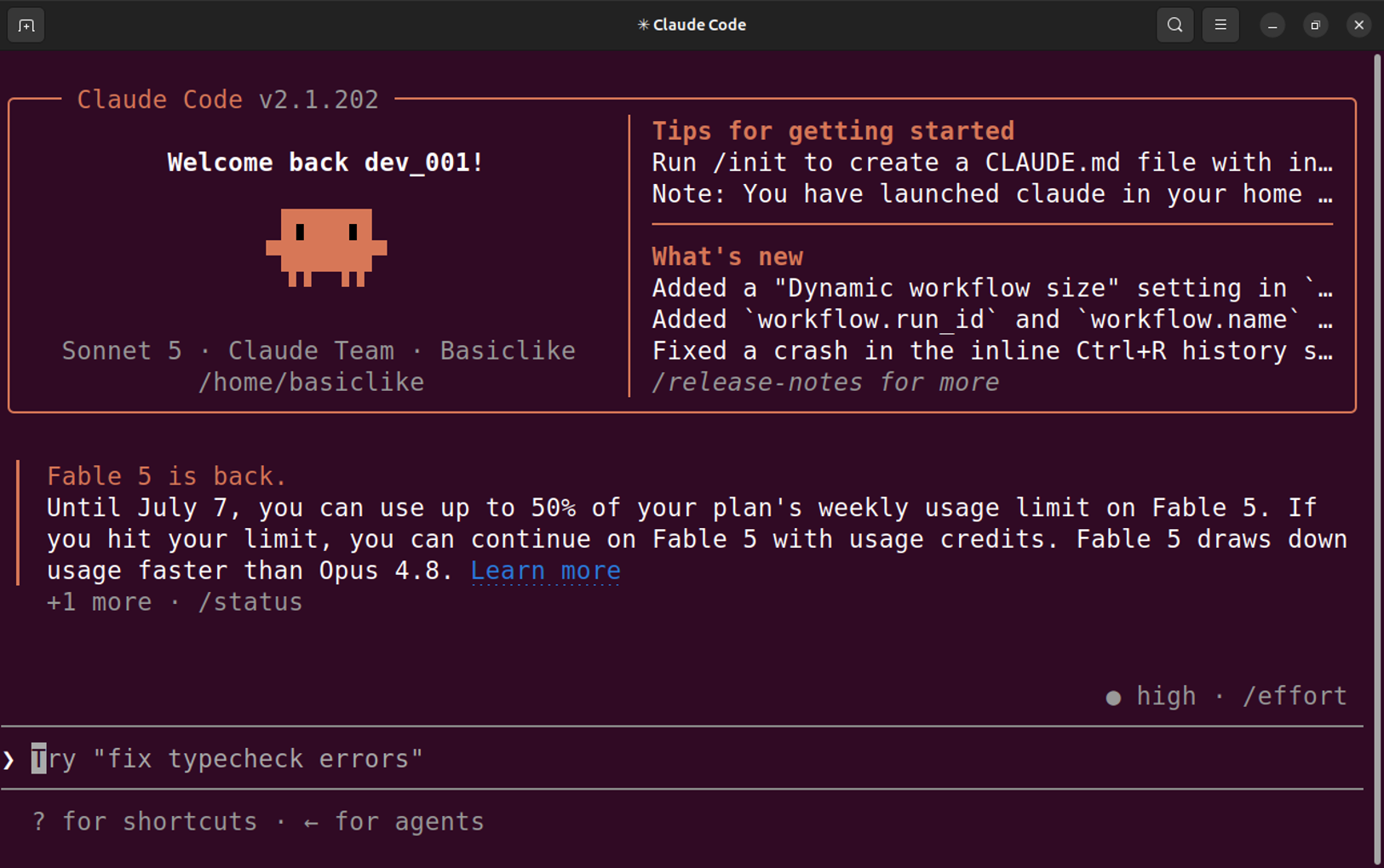1384x868 pixels.
Task: Restore the Claude Code window size
Action: [x=1316, y=26]
